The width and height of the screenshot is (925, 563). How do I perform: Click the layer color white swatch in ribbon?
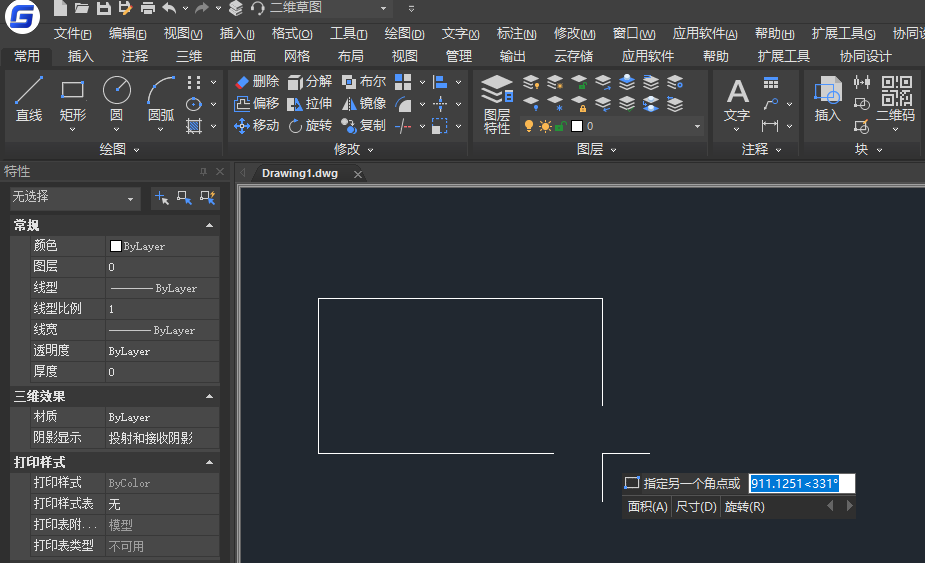click(x=577, y=126)
